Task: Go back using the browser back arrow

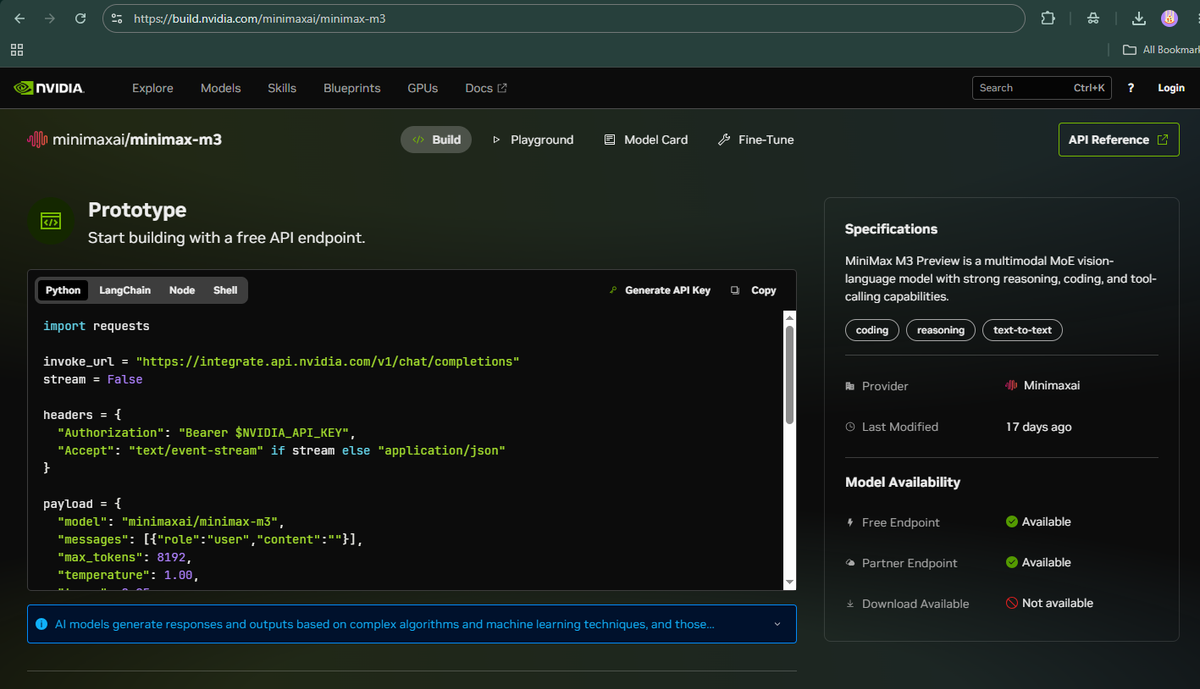Action: 19,18
